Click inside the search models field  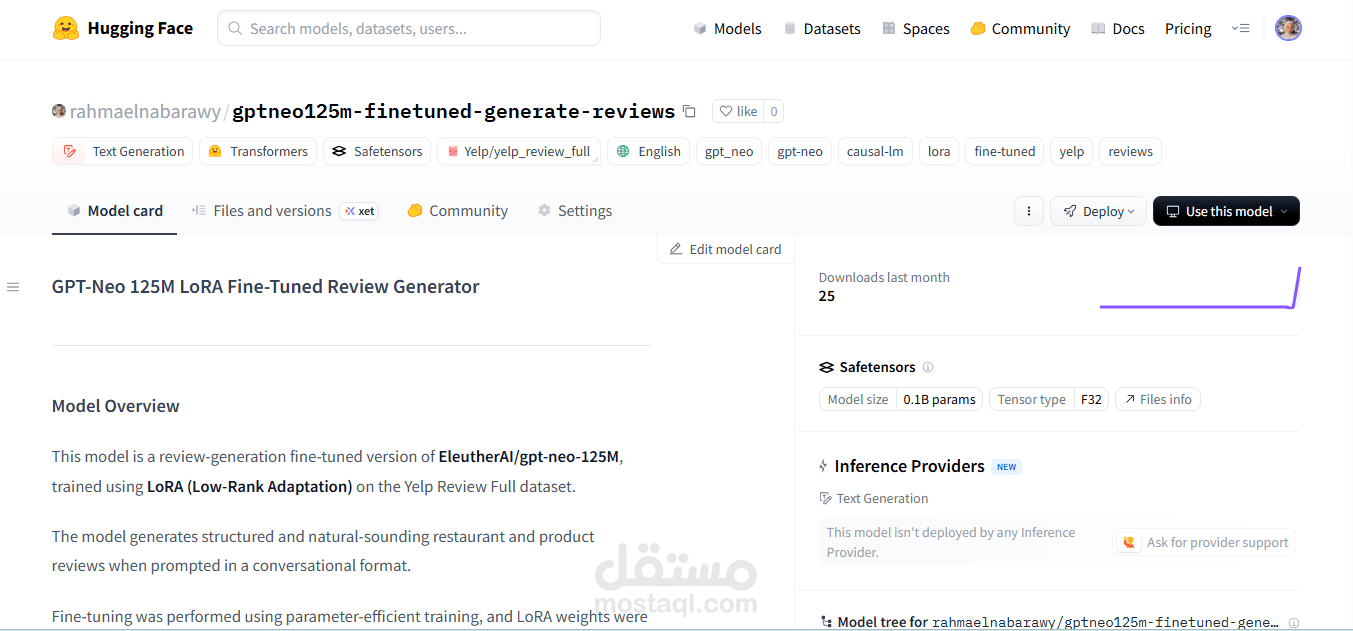pos(408,28)
